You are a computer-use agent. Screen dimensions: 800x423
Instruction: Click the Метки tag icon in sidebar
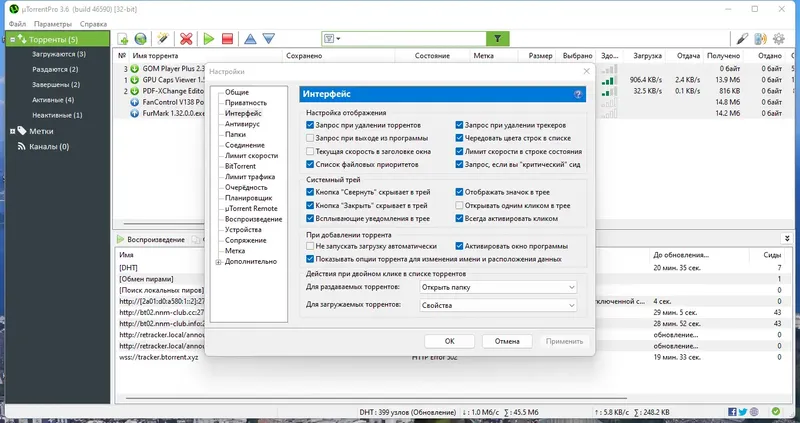[x=22, y=131]
